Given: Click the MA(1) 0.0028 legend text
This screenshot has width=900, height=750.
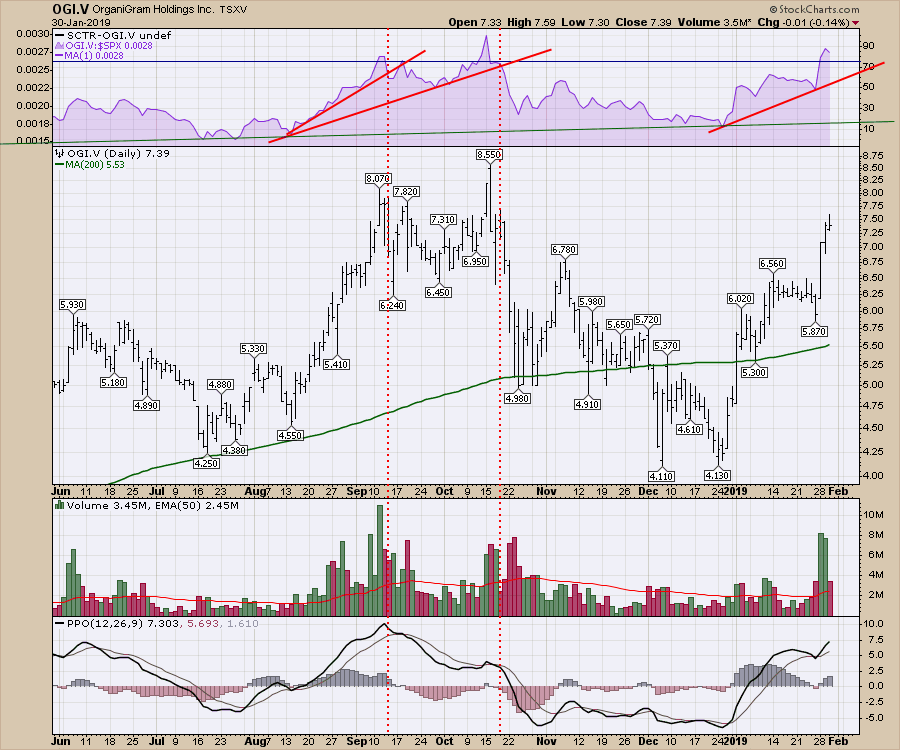Looking at the screenshot, I should 94,55.
